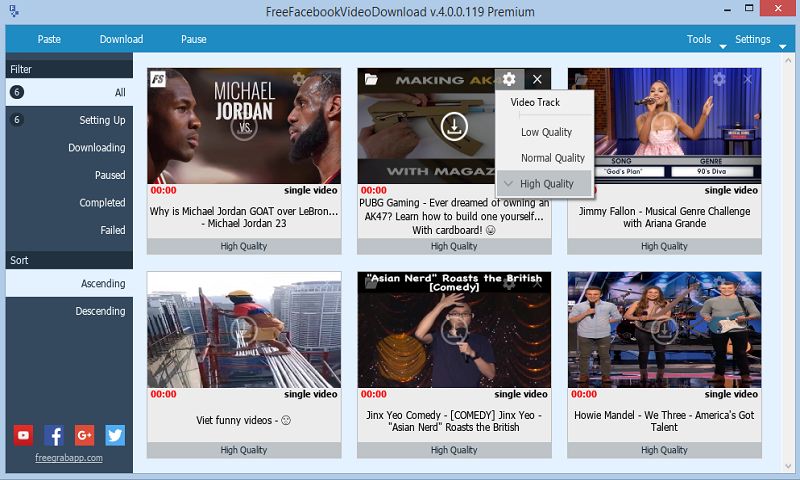Filter by All videos
Screen dimensions: 800x480
coord(69,92)
